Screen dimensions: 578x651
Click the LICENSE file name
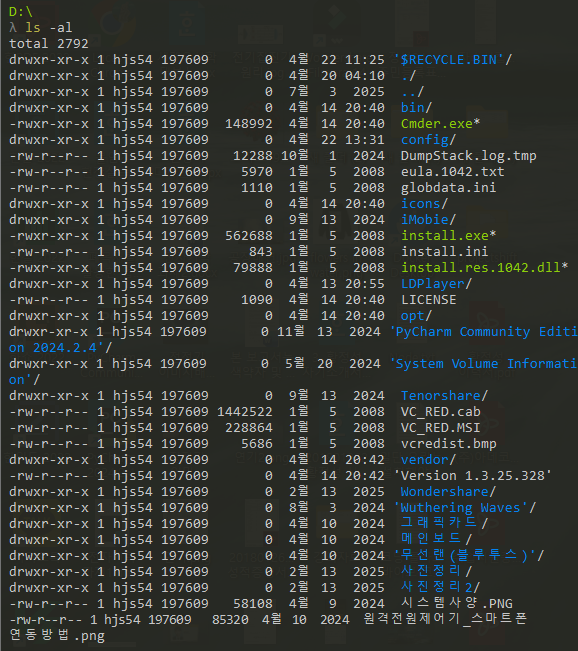tap(429, 300)
